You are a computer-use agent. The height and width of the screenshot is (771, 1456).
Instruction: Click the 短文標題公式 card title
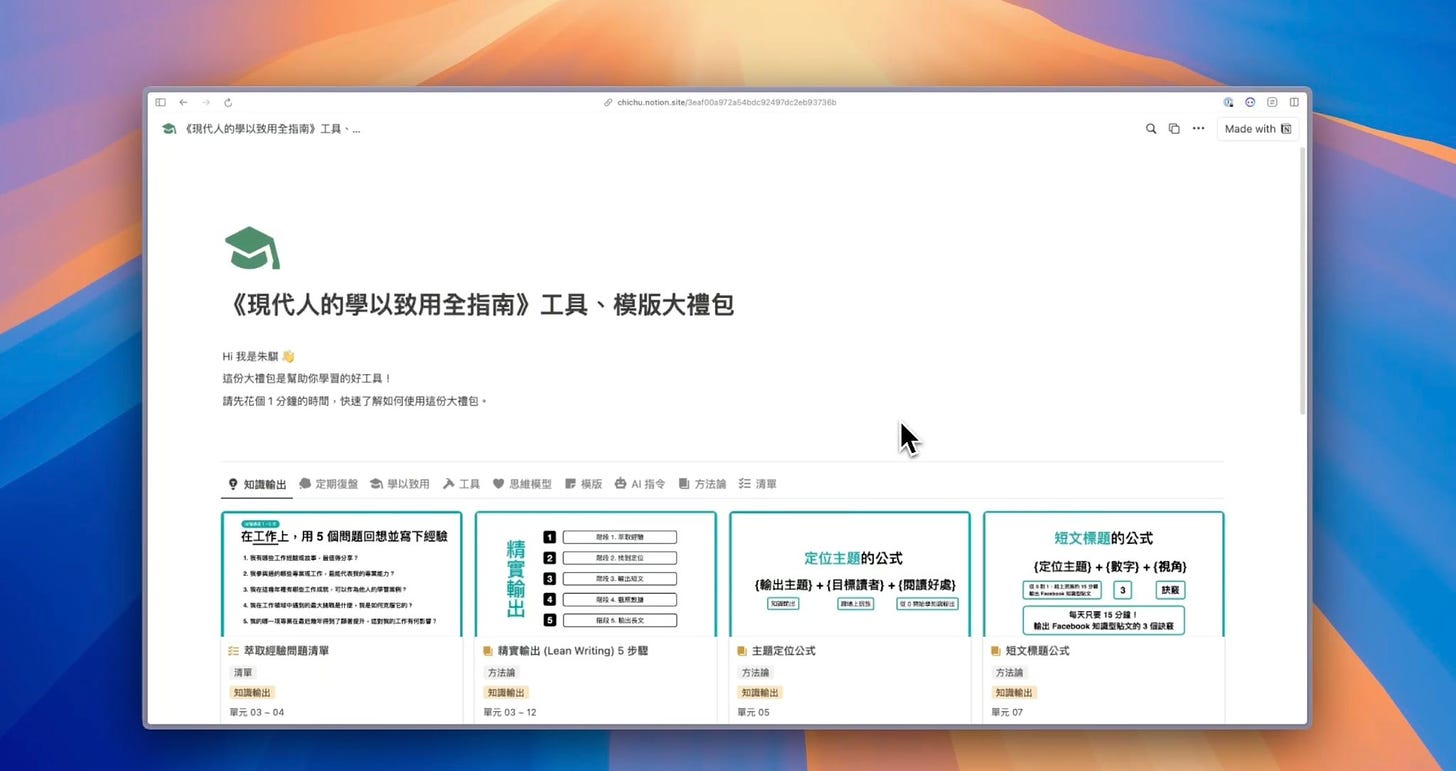1038,651
